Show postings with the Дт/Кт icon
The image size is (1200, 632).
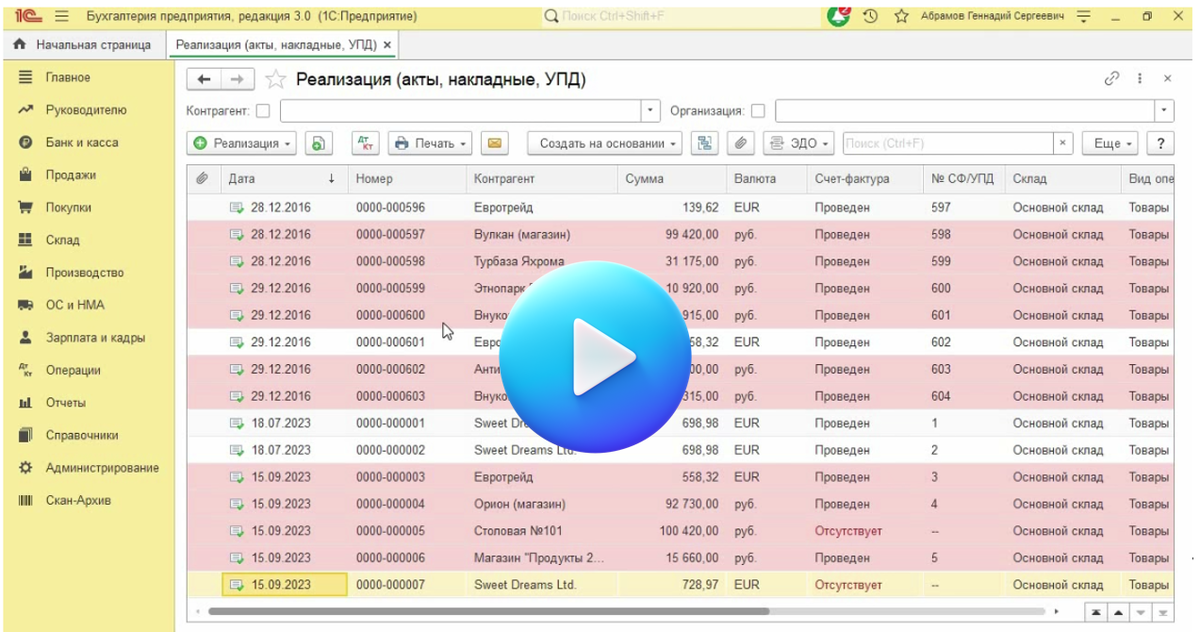(366, 143)
